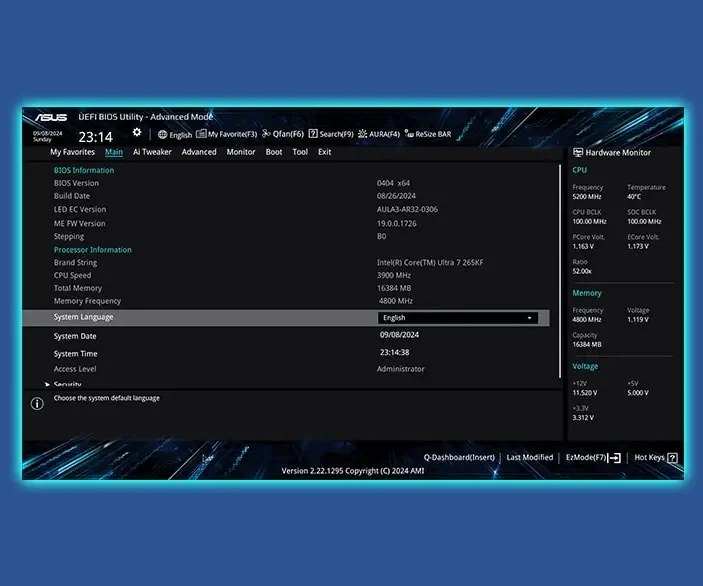Click PCore Volt. 1.163 V reading

[583, 247]
